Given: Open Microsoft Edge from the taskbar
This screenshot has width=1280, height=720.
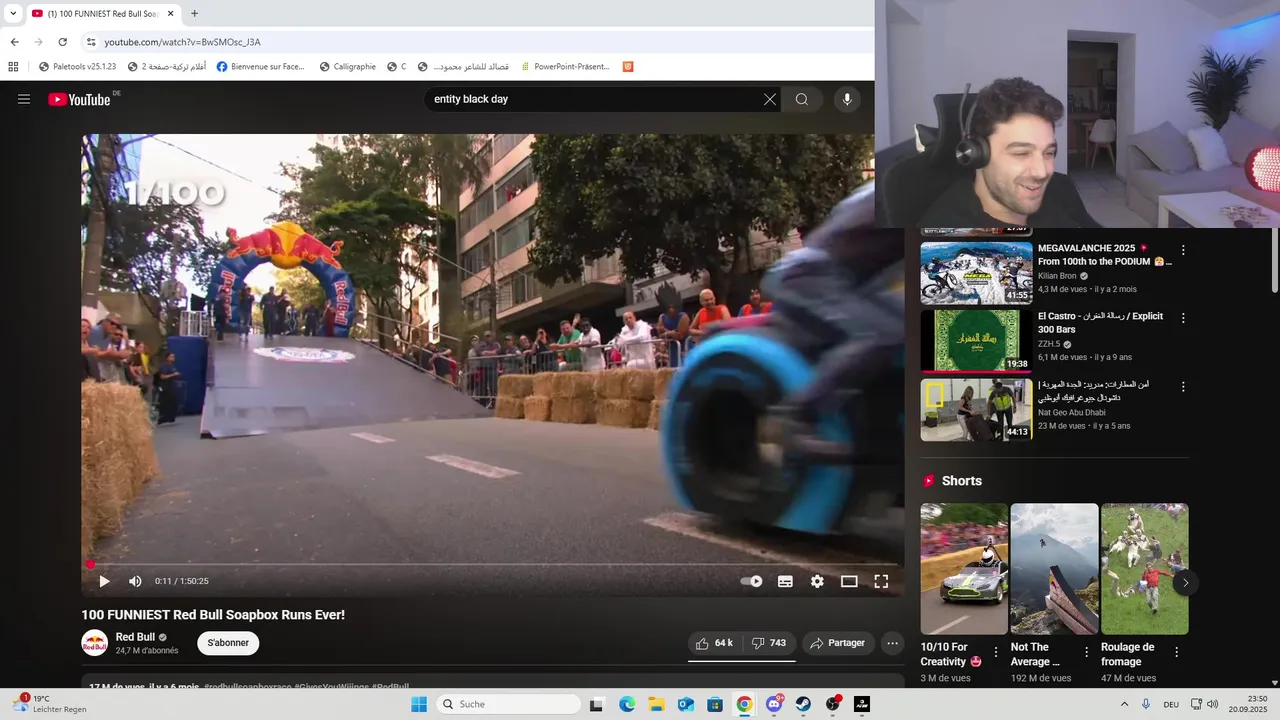Looking at the screenshot, I should coord(627,704).
